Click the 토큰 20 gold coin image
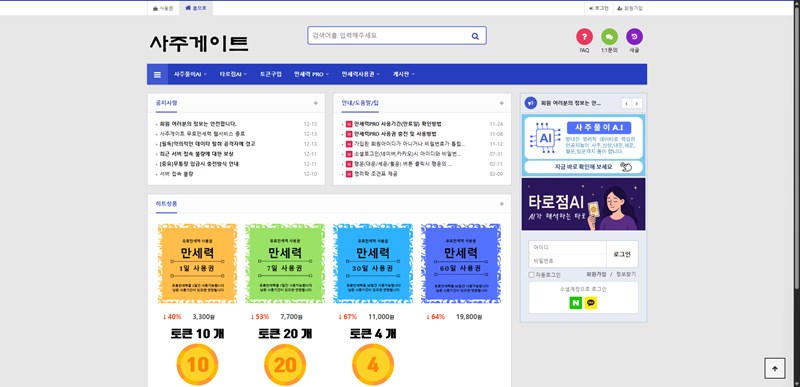 285,365
